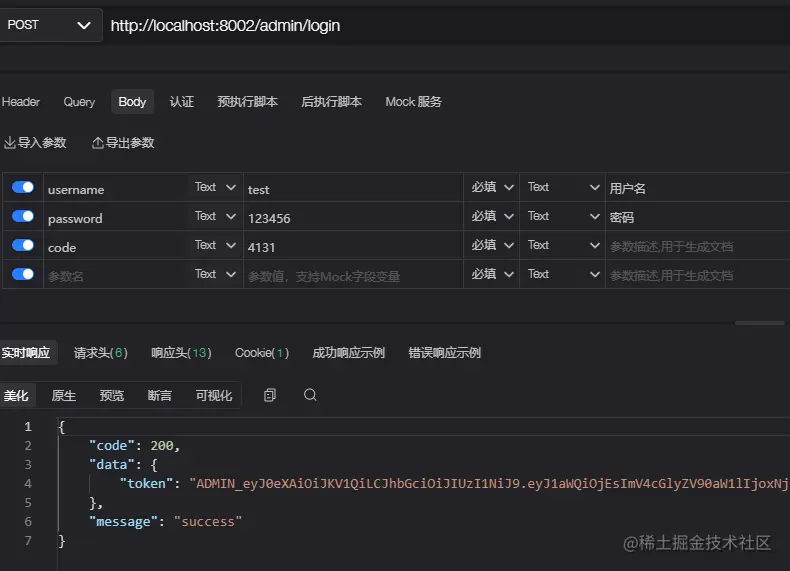Select the 原生 view button
Screen dimensions: 790x571
[x=64, y=396]
